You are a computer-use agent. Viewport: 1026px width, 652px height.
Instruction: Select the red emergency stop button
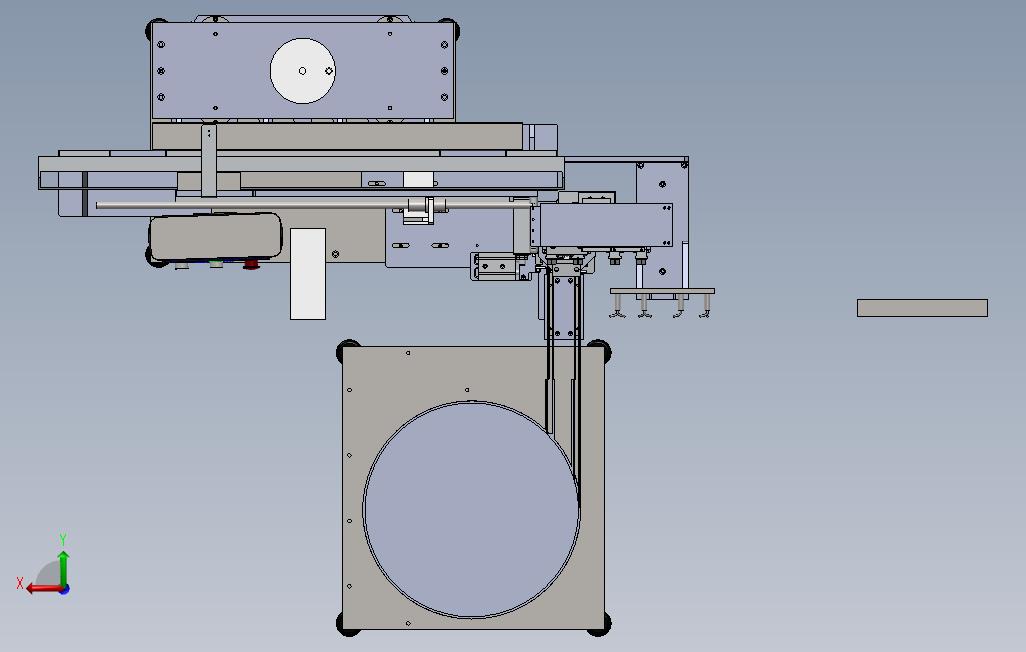pos(251,264)
